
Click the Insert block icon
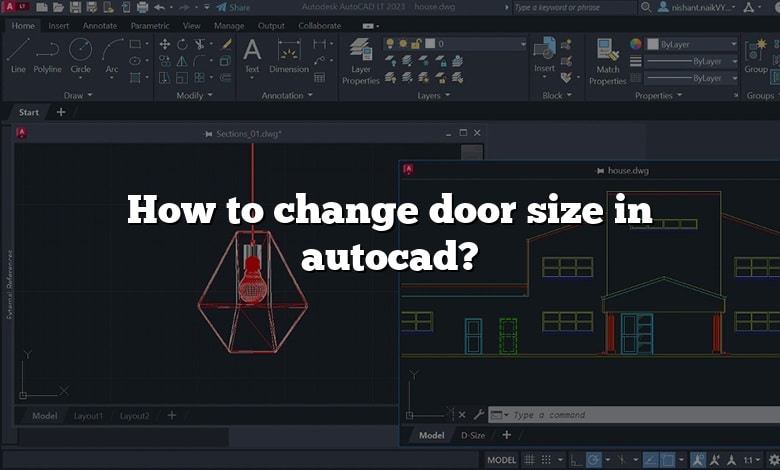click(545, 56)
